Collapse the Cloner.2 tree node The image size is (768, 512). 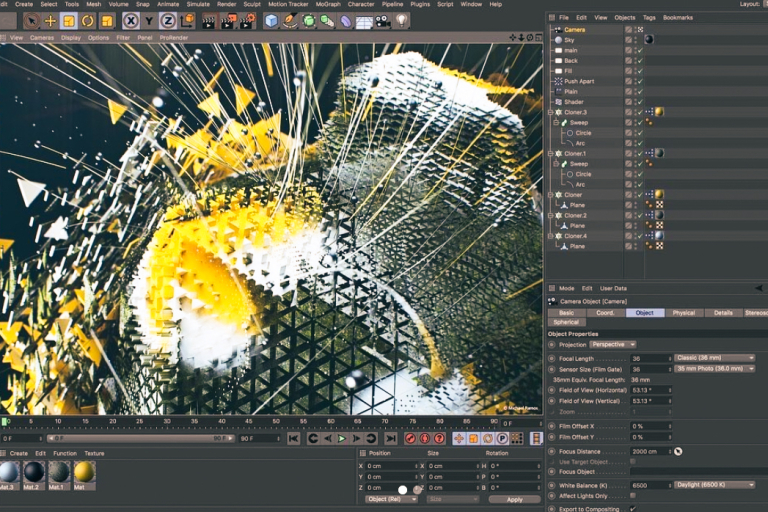[551, 215]
